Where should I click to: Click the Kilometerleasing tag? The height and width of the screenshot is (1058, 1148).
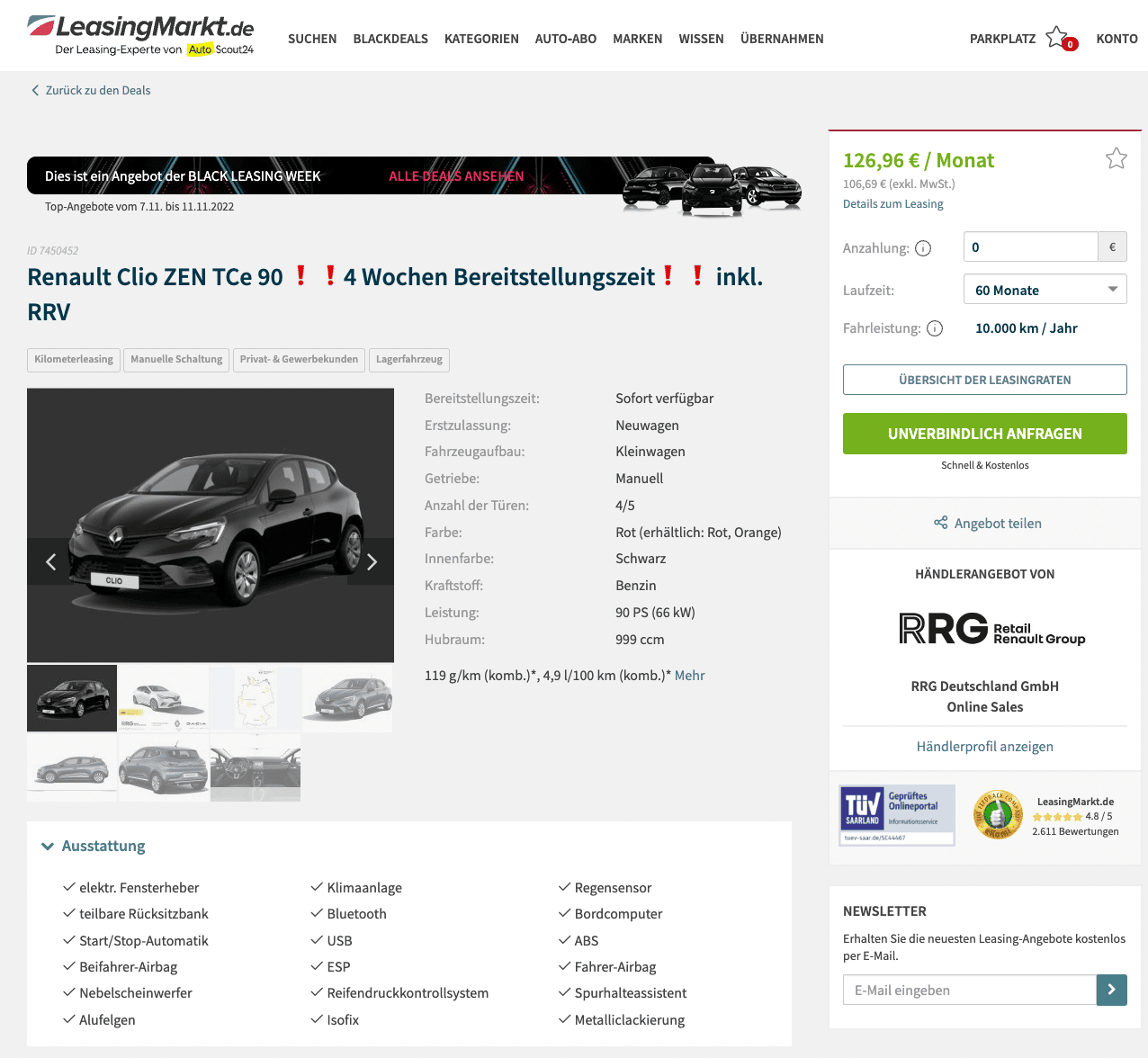(x=74, y=360)
